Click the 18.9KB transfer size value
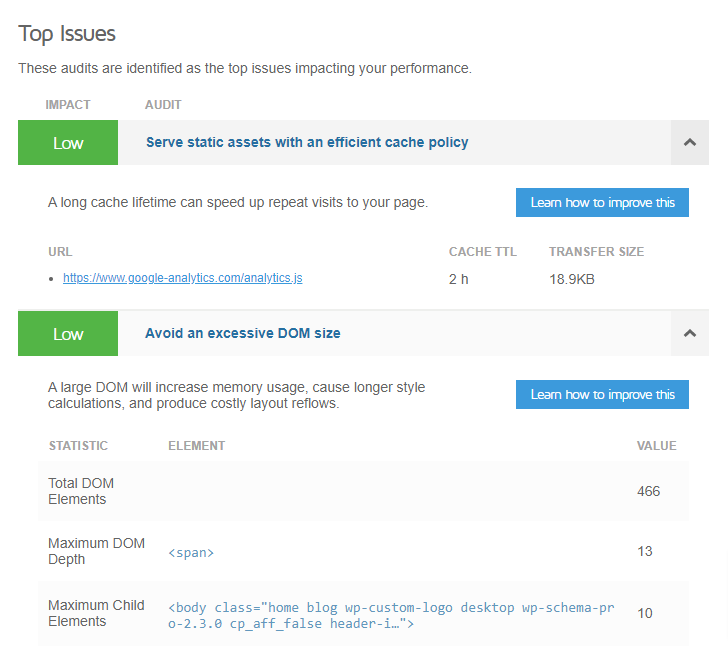728x658 pixels. [572, 279]
